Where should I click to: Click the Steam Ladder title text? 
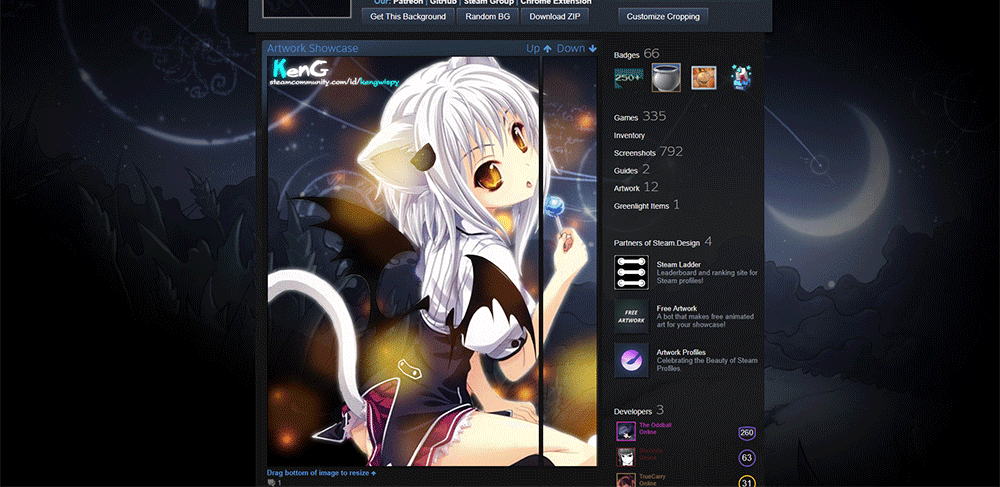coord(679,265)
